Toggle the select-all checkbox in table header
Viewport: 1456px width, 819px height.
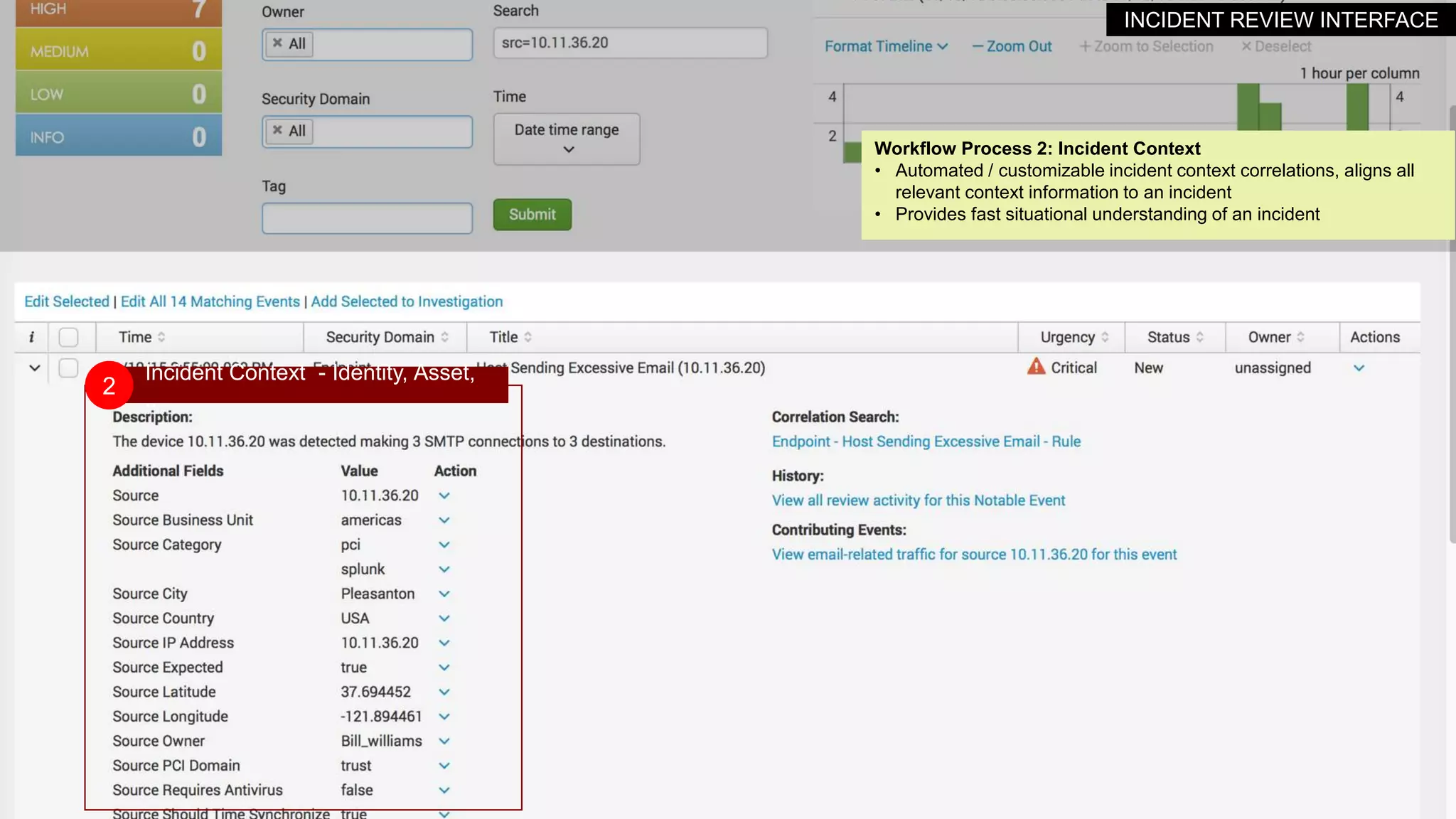68,337
